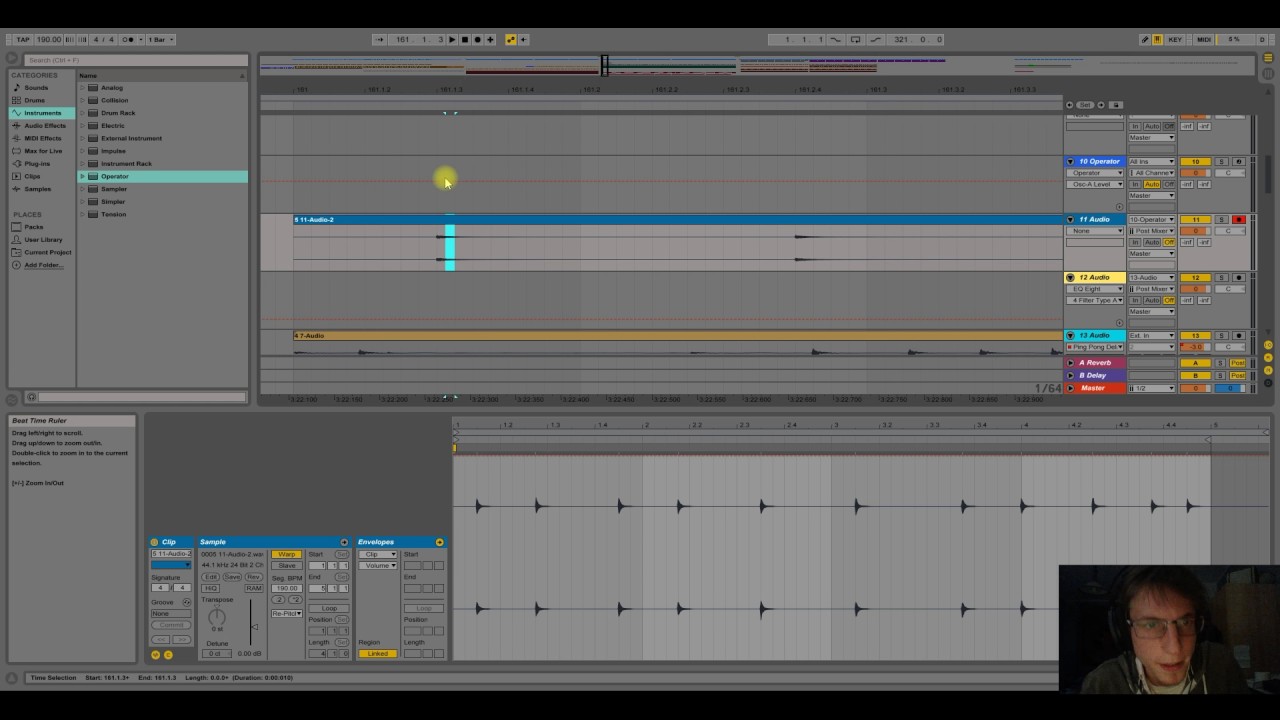Screen dimensions: 1280x720
Task: Toggle the follow arrow button in transport
Action: [379, 39]
